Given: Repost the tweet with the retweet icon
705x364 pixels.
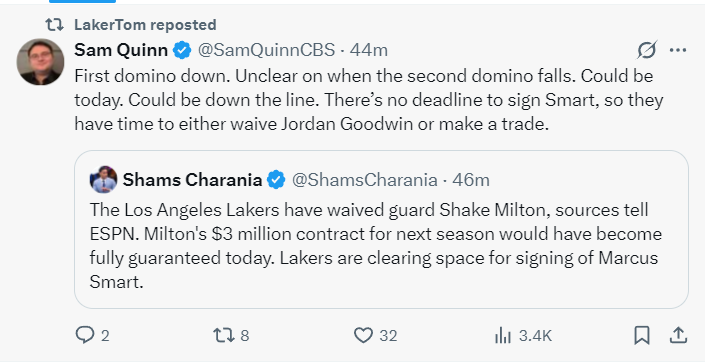Looking at the screenshot, I should coord(224,335).
